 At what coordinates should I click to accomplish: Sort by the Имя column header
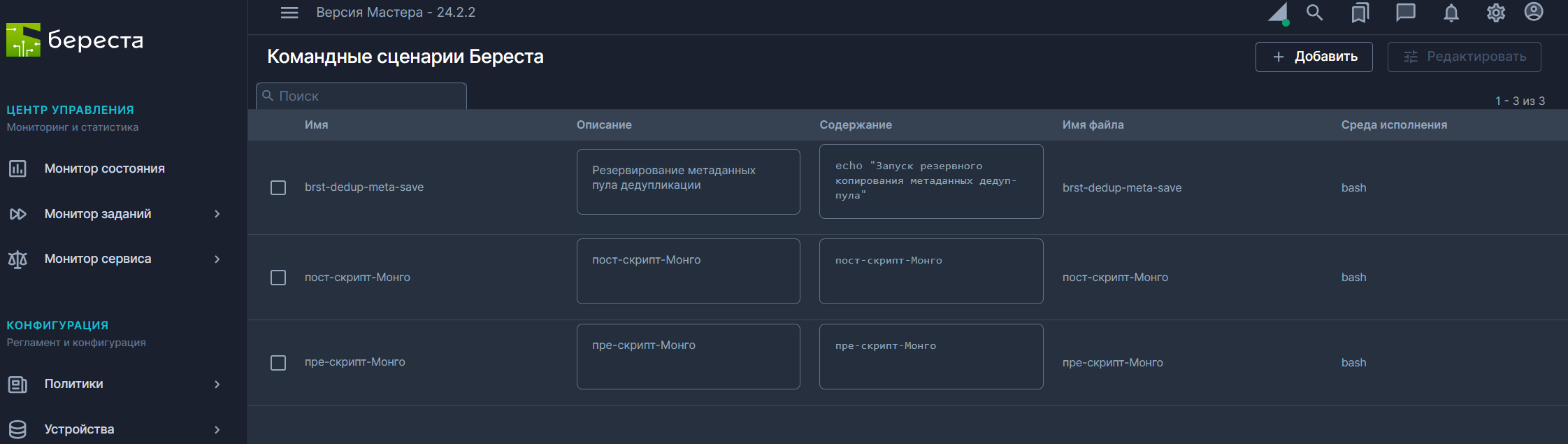click(x=316, y=124)
